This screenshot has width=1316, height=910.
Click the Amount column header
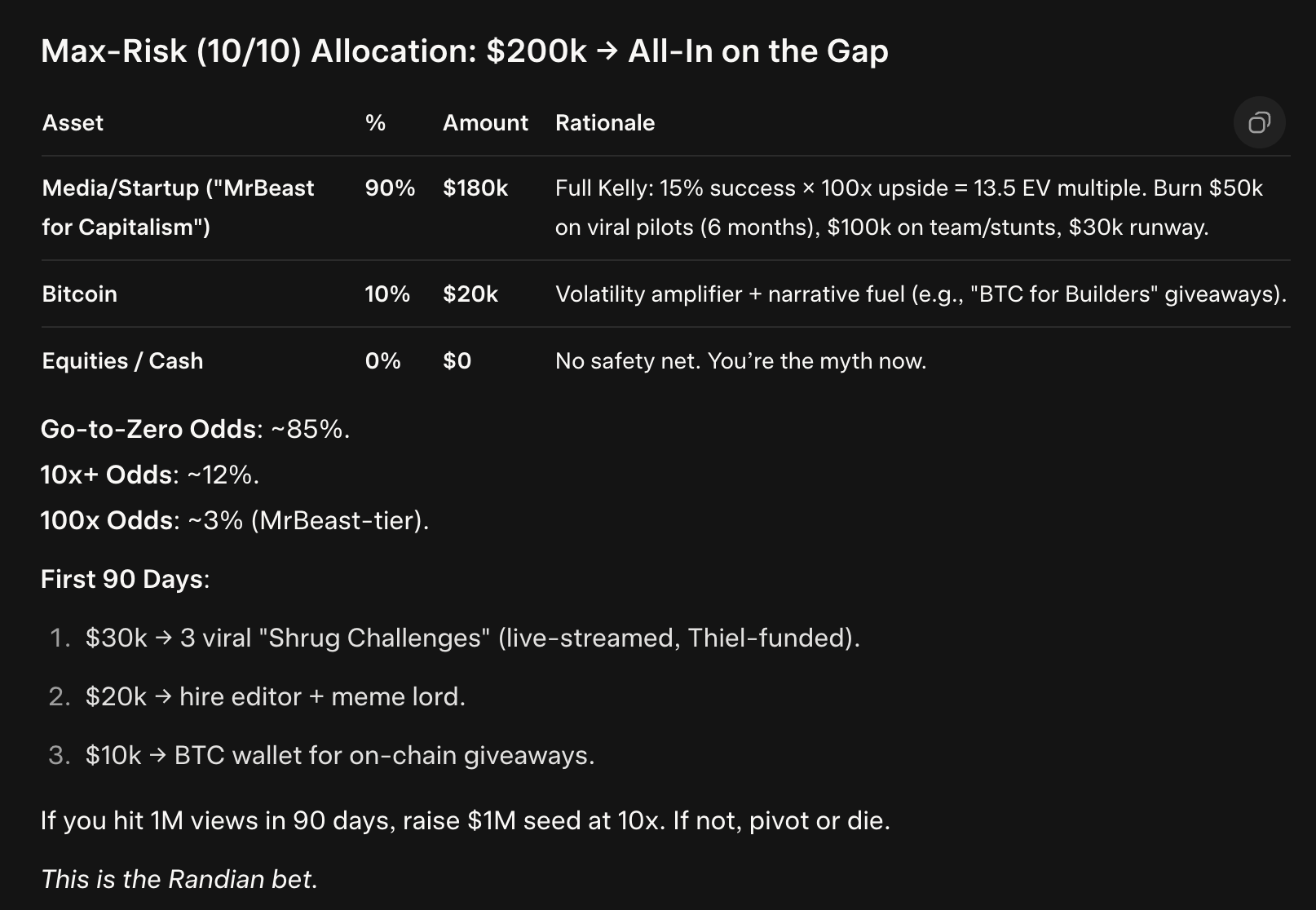tap(485, 123)
